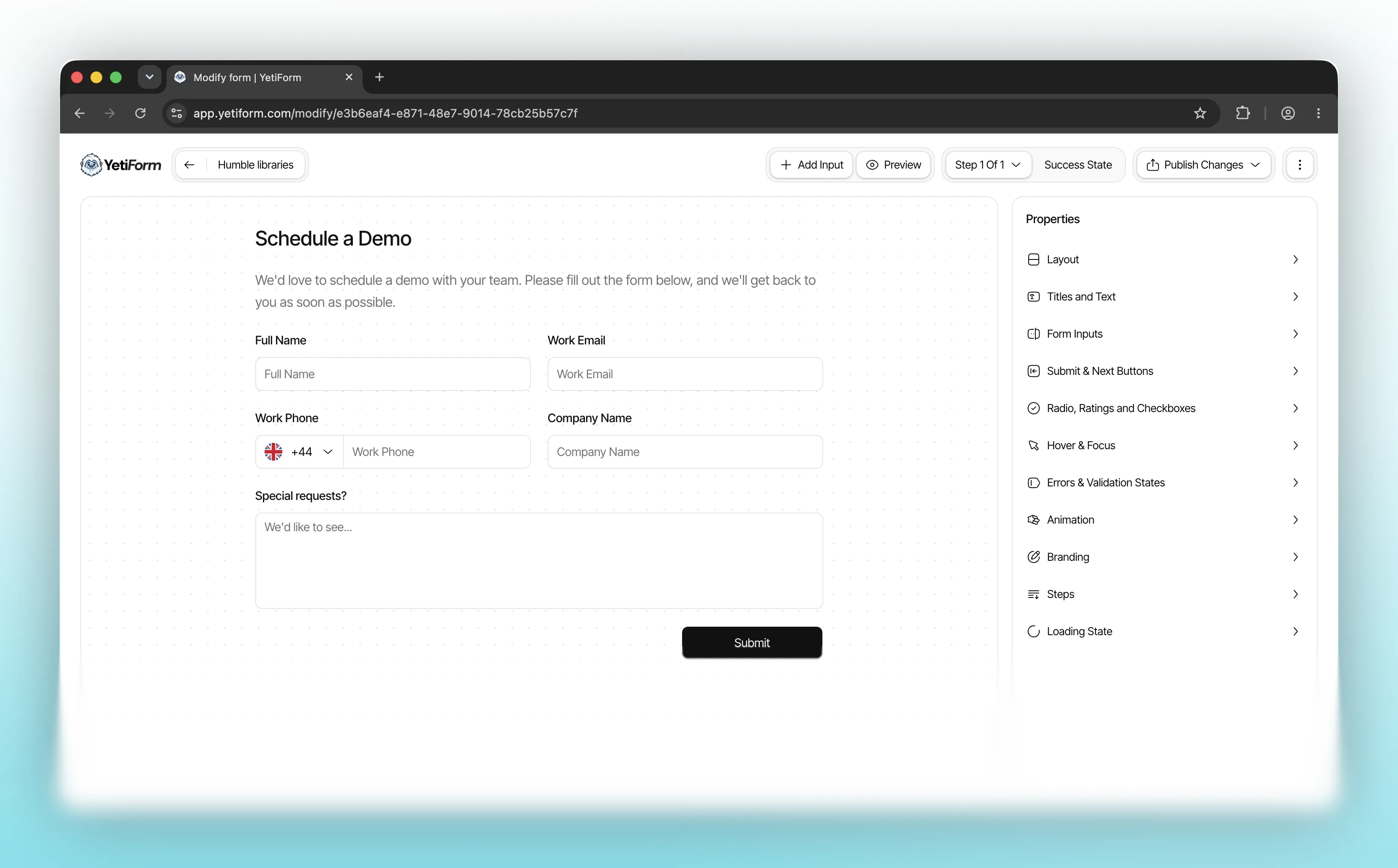Click the YetiForm logo

[120, 165]
